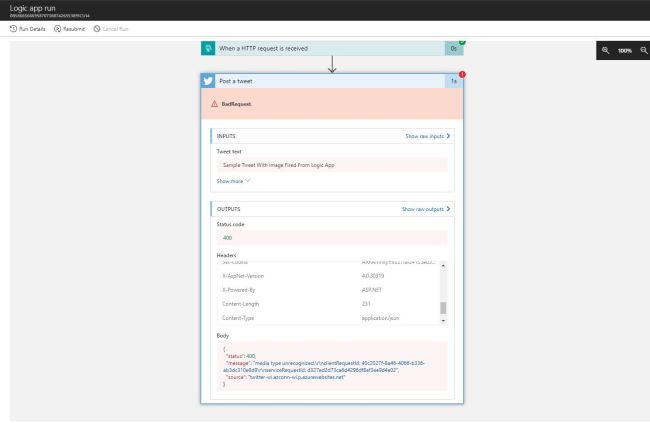The height and width of the screenshot is (423, 650).
Task: Click the Status code 400 field
Action: coord(332,238)
